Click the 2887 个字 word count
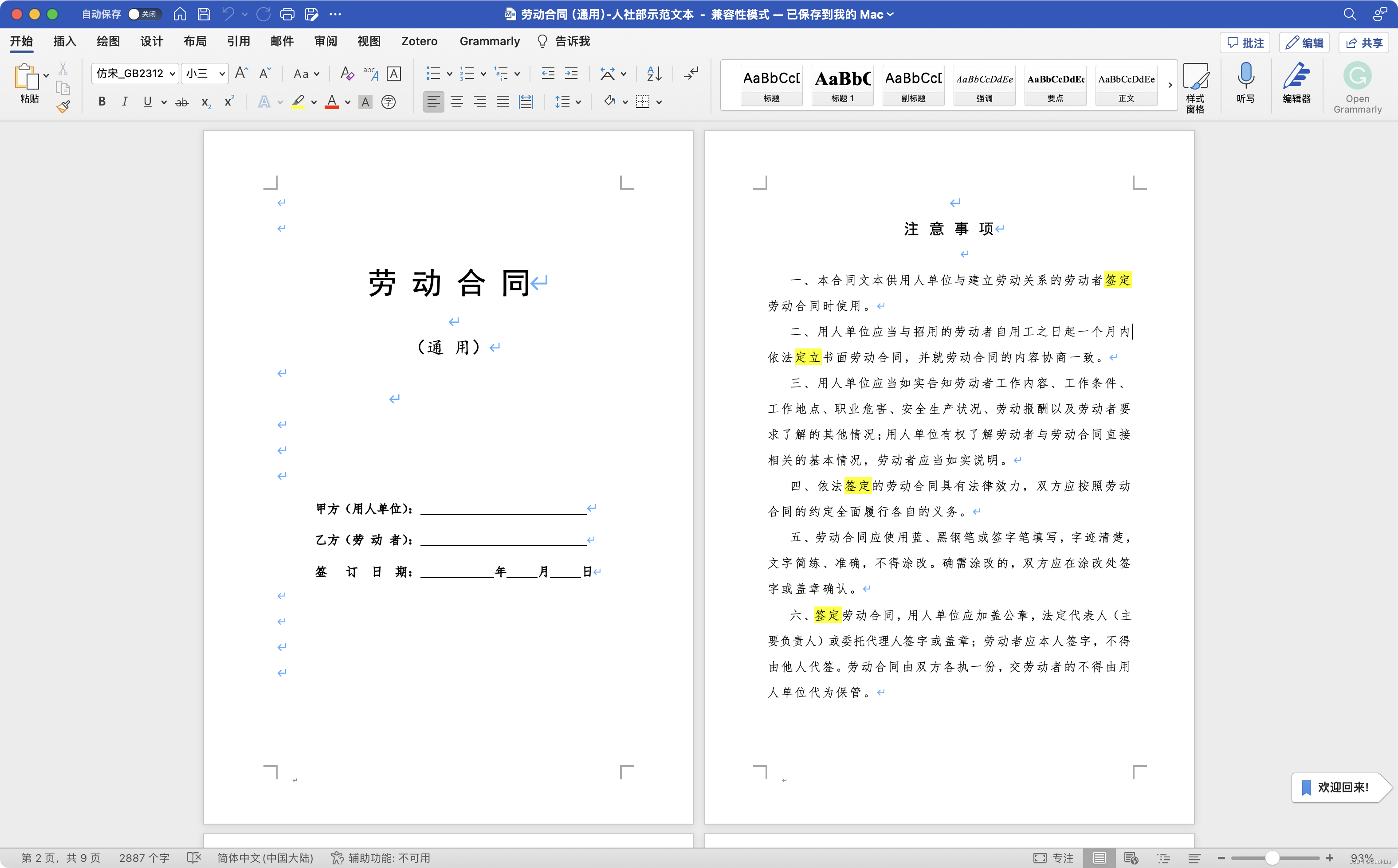1398x868 pixels. click(144, 858)
